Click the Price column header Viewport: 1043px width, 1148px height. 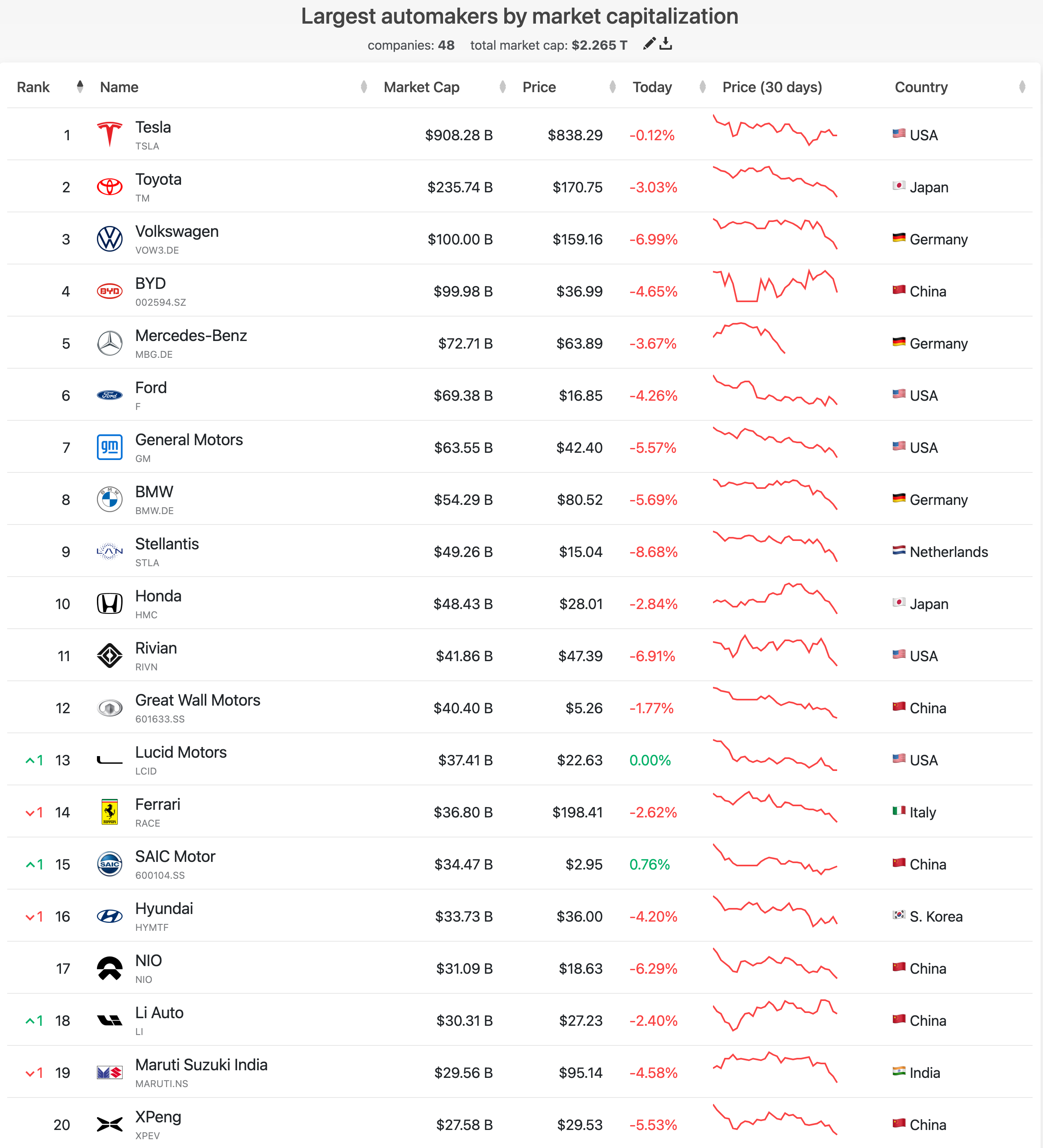coord(539,87)
